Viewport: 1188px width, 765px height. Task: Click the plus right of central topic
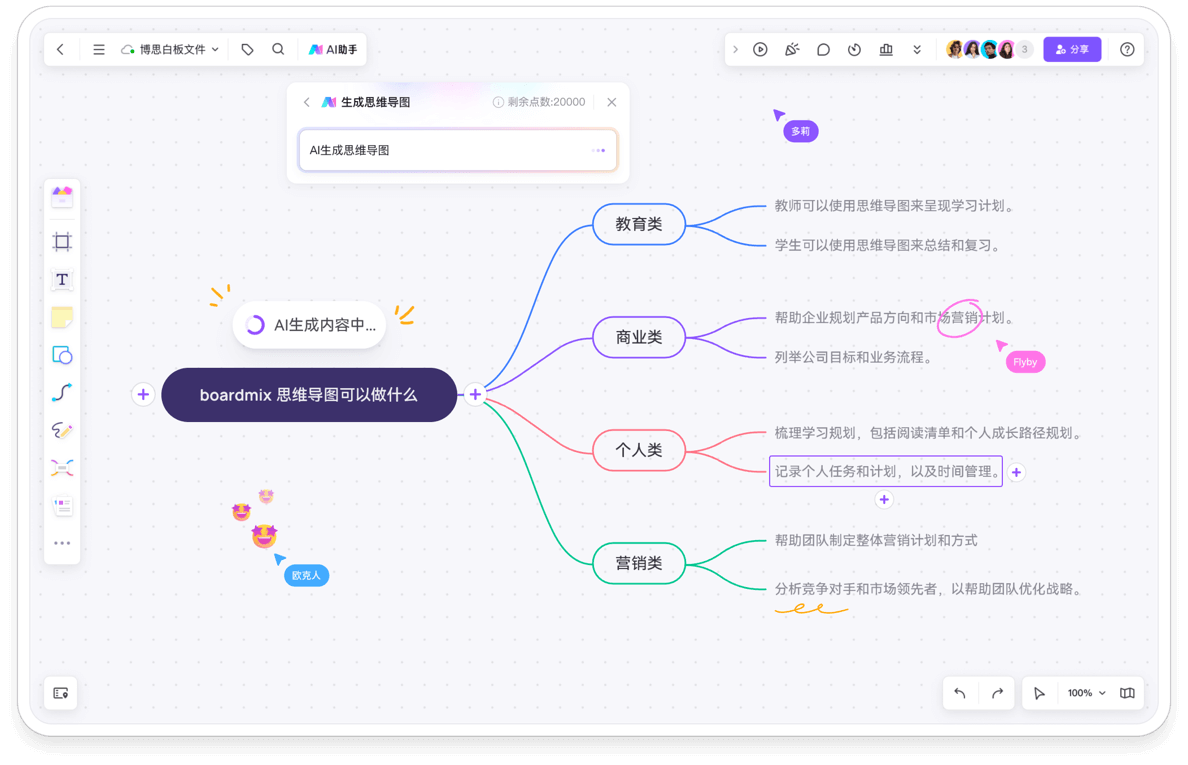click(475, 395)
